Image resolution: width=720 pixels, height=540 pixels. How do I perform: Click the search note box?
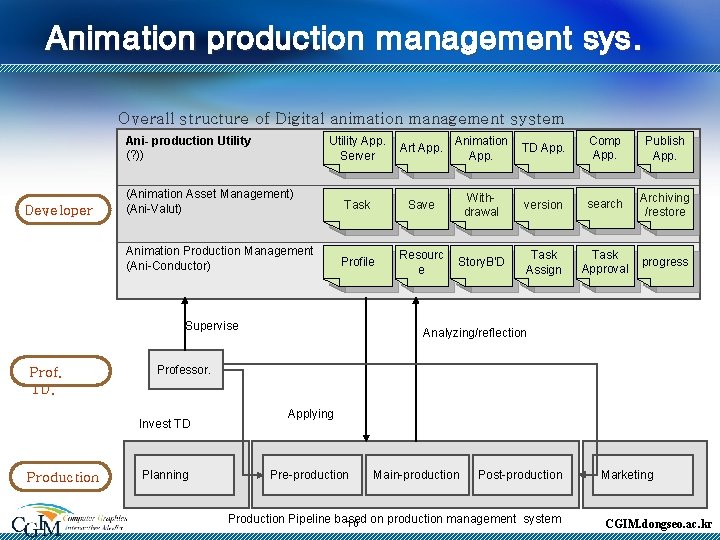pyautogui.click(x=605, y=208)
